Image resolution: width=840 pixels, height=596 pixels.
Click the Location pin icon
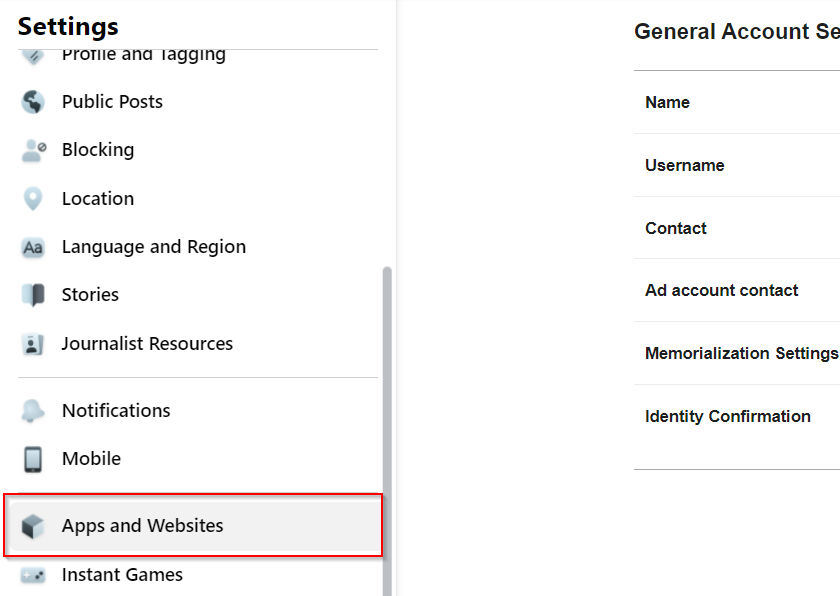coord(33,199)
